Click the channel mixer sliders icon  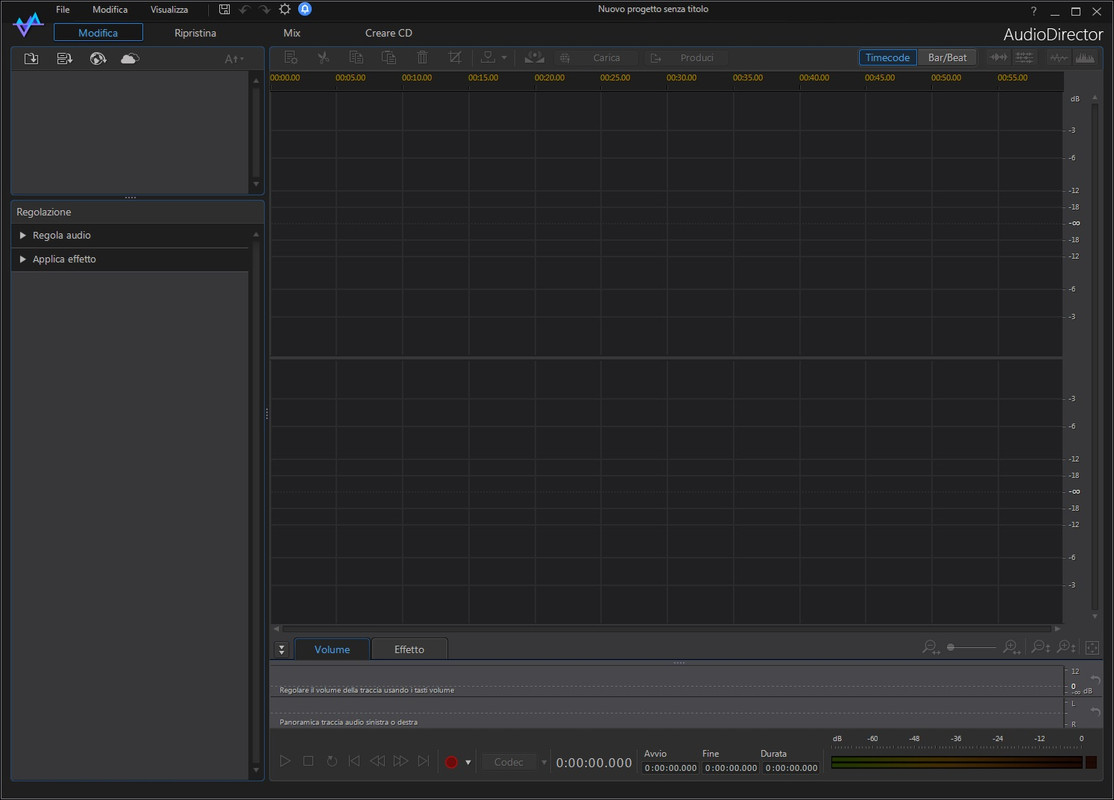pos(1024,58)
